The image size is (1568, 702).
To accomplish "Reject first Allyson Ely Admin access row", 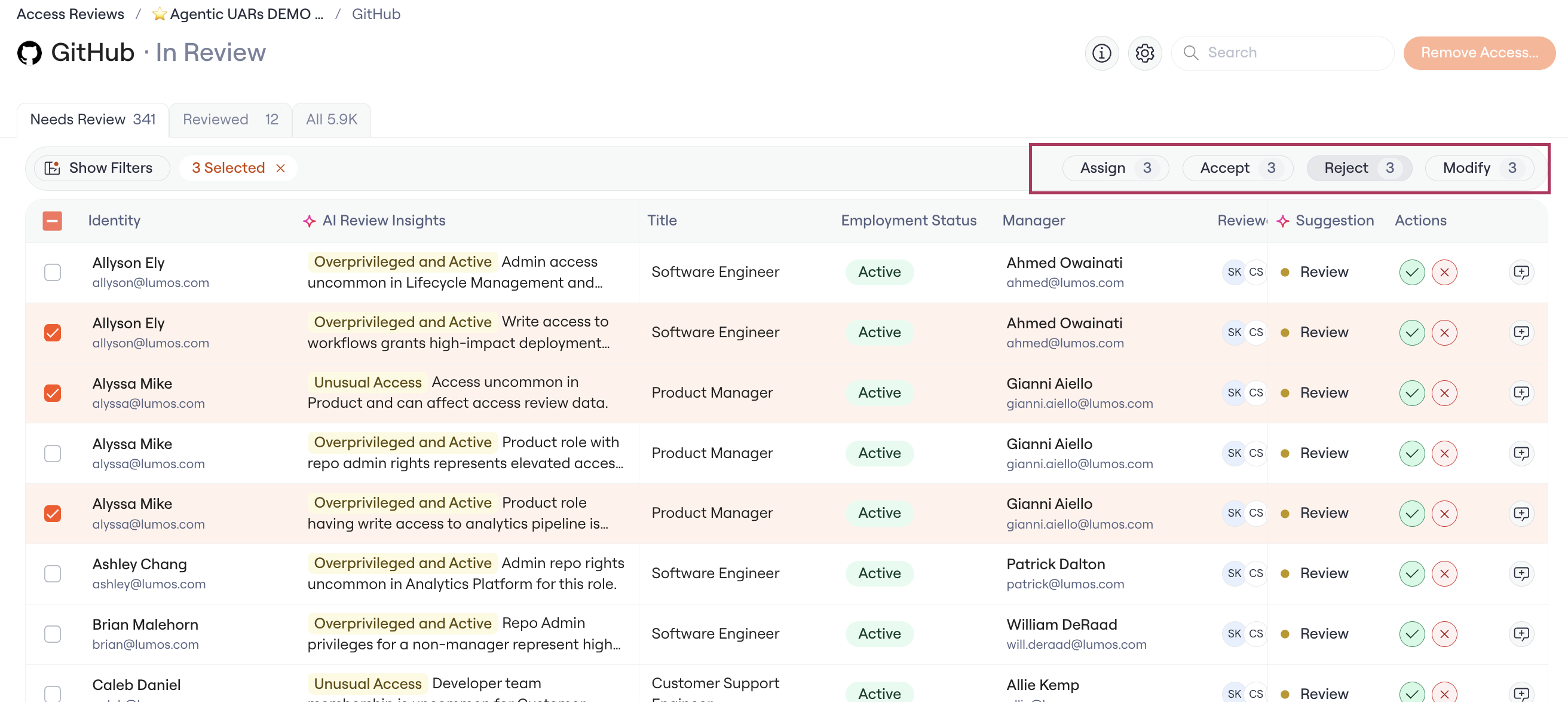I will tap(1444, 272).
